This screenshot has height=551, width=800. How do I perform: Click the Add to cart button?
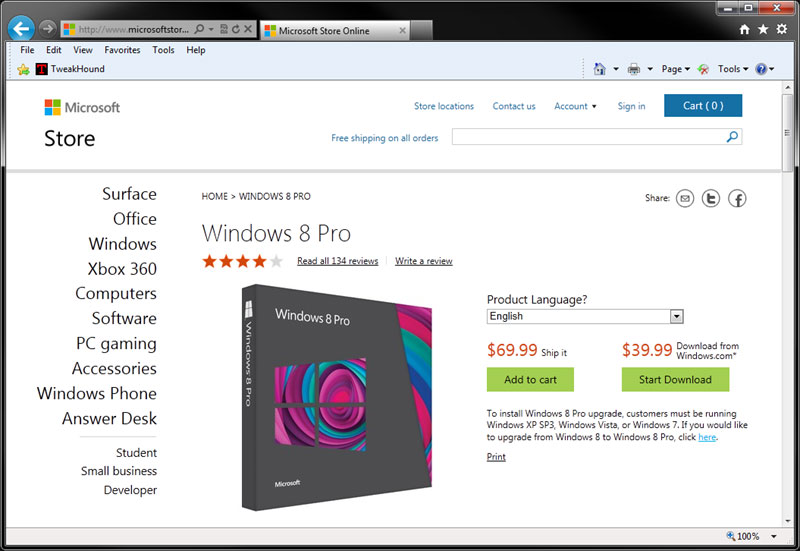tap(530, 380)
